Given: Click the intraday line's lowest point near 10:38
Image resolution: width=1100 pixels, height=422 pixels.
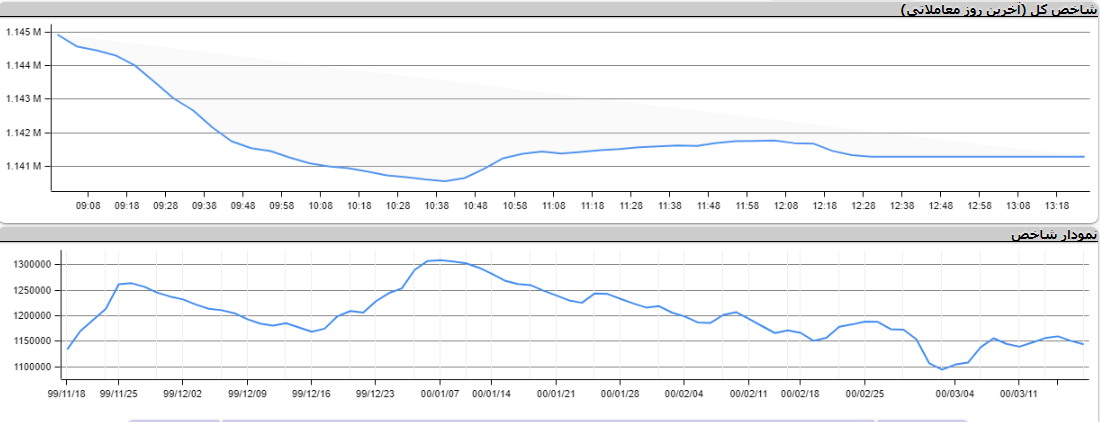Looking at the screenshot, I should click(x=444, y=181).
